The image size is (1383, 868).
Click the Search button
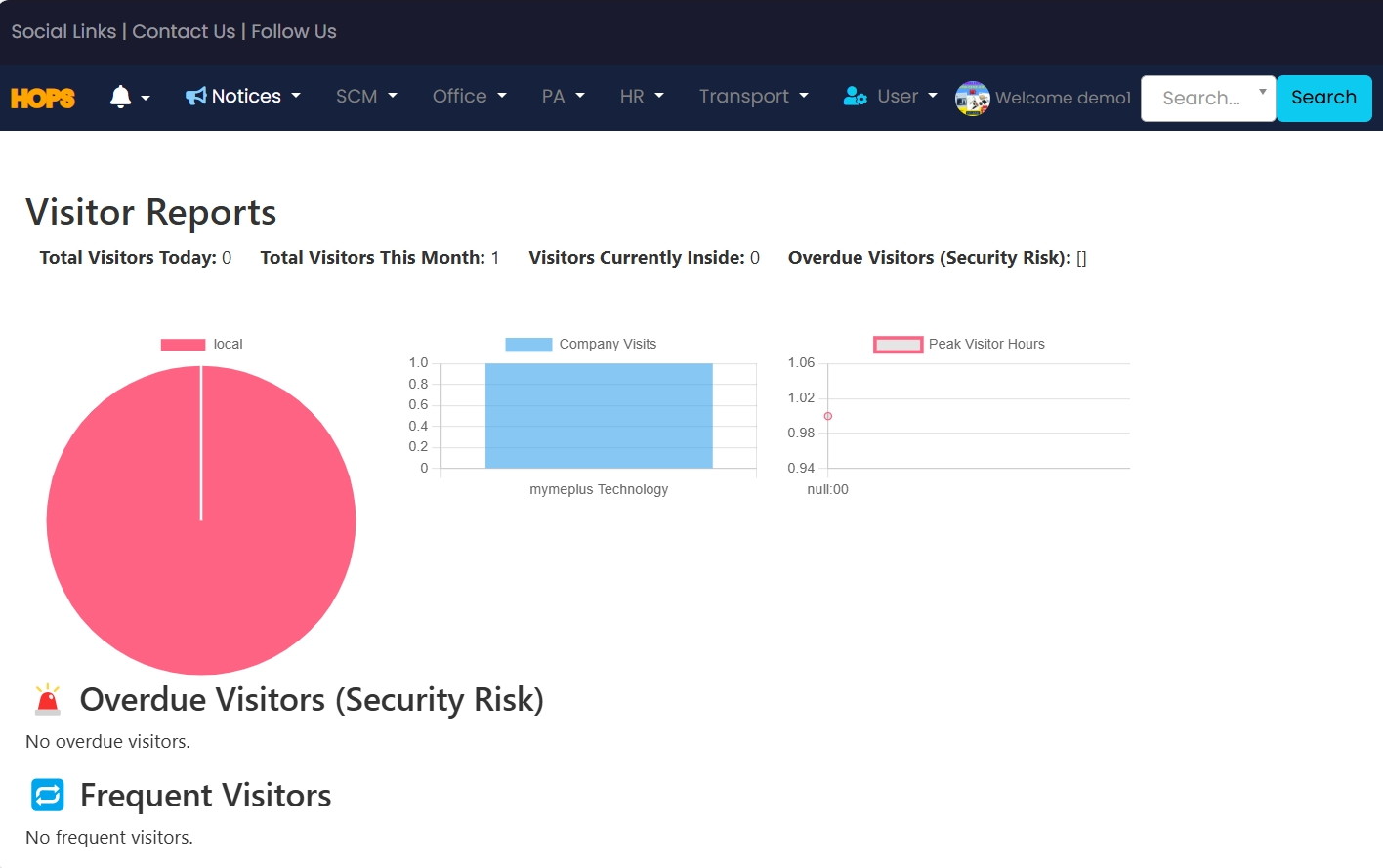point(1323,98)
